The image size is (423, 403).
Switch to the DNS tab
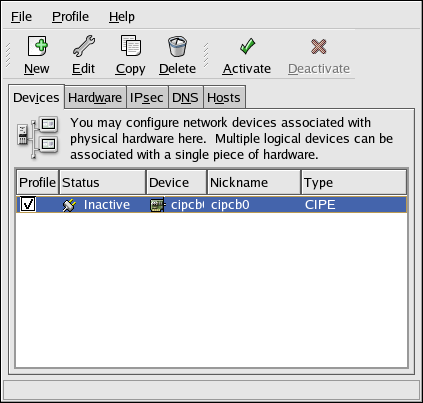[185, 98]
